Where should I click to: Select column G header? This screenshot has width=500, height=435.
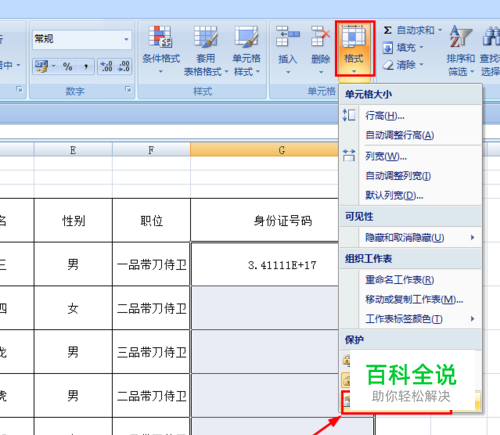pyautogui.click(x=265, y=150)
